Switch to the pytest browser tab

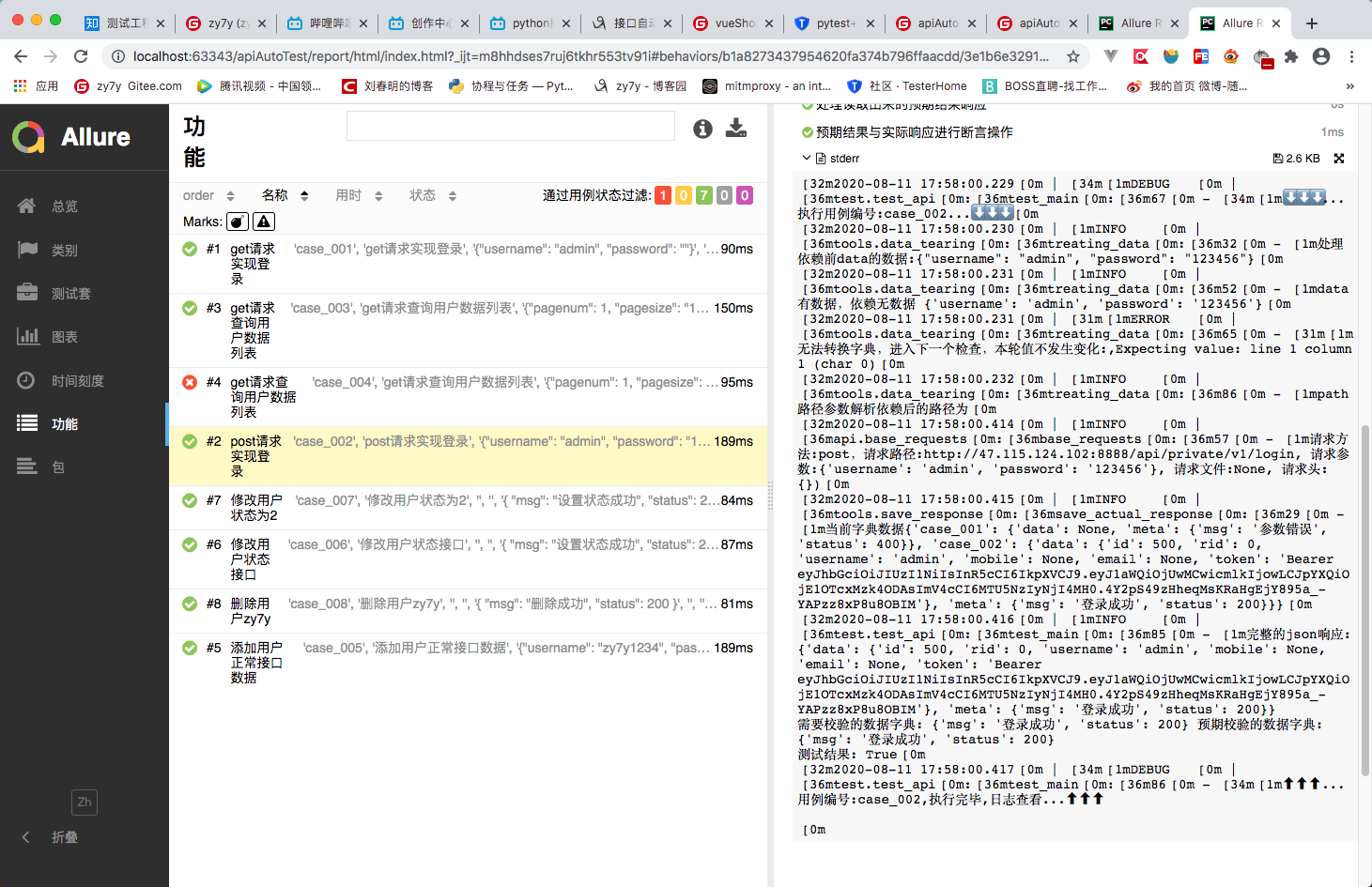click(834, 23)
